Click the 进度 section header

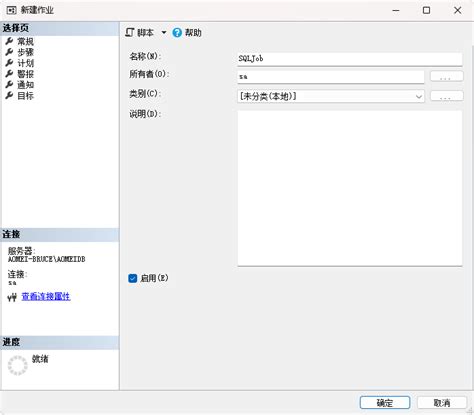(60, 342)
